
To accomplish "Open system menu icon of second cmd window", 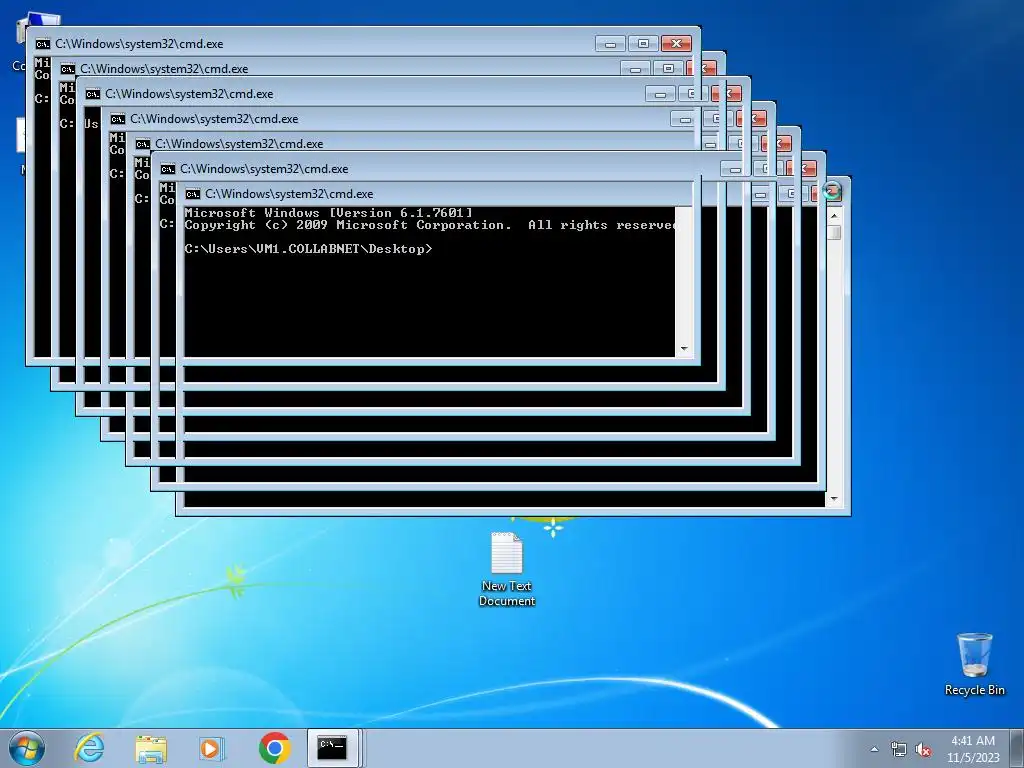I will tap(68, 69).
